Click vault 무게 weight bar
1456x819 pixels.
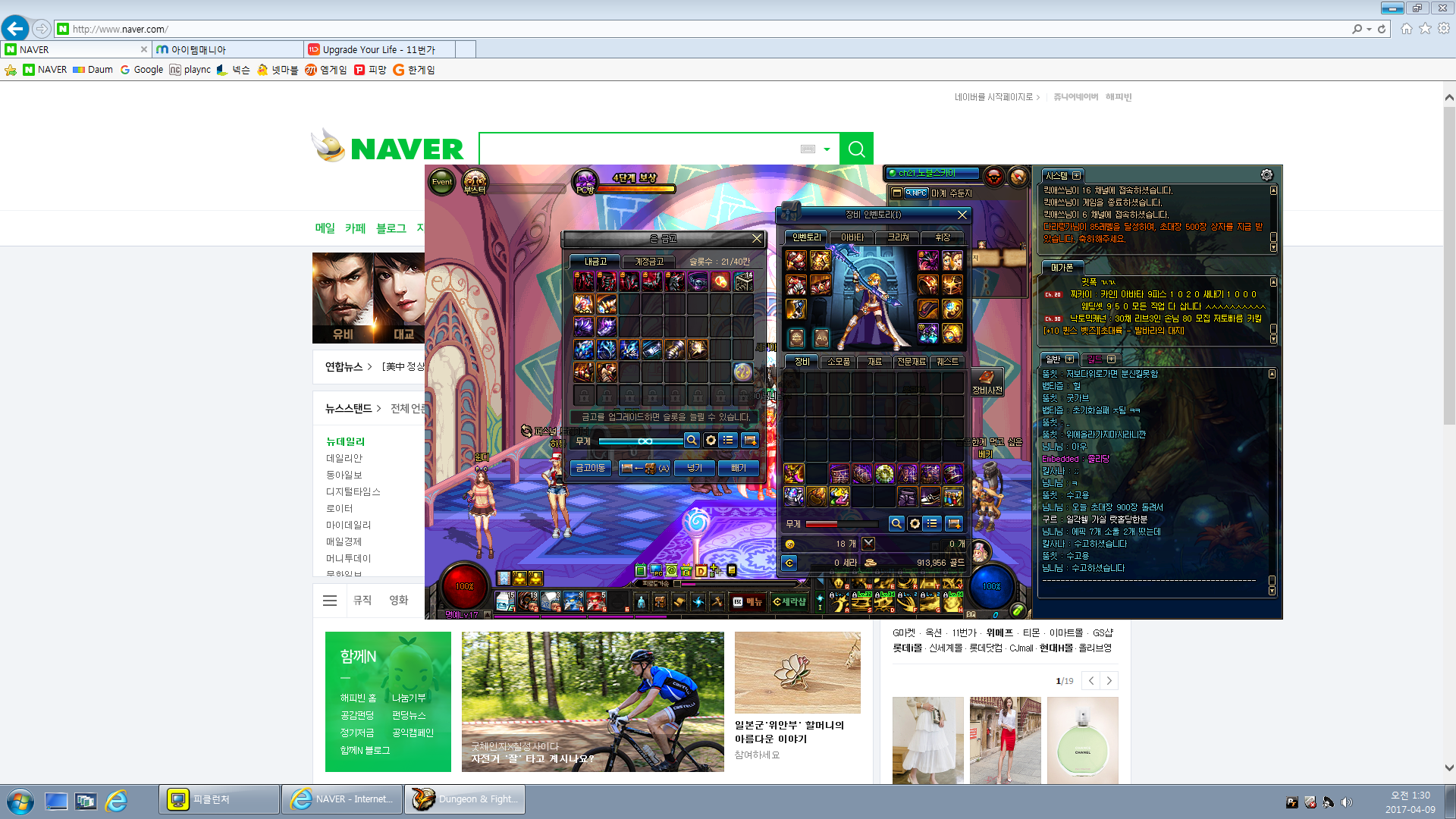[x=641, y=441]
